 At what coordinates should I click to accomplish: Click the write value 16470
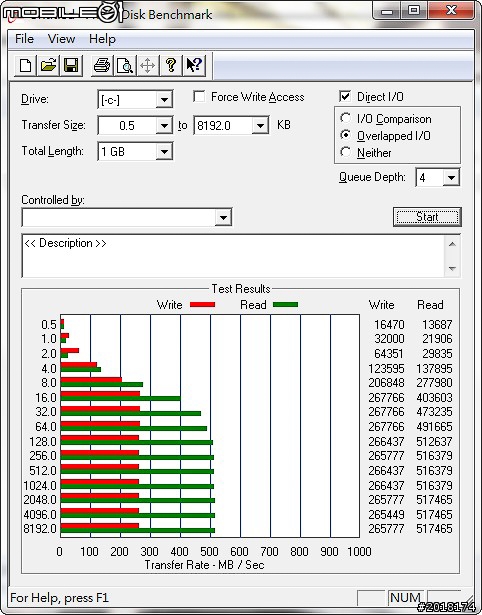click(x=389, y=325)
